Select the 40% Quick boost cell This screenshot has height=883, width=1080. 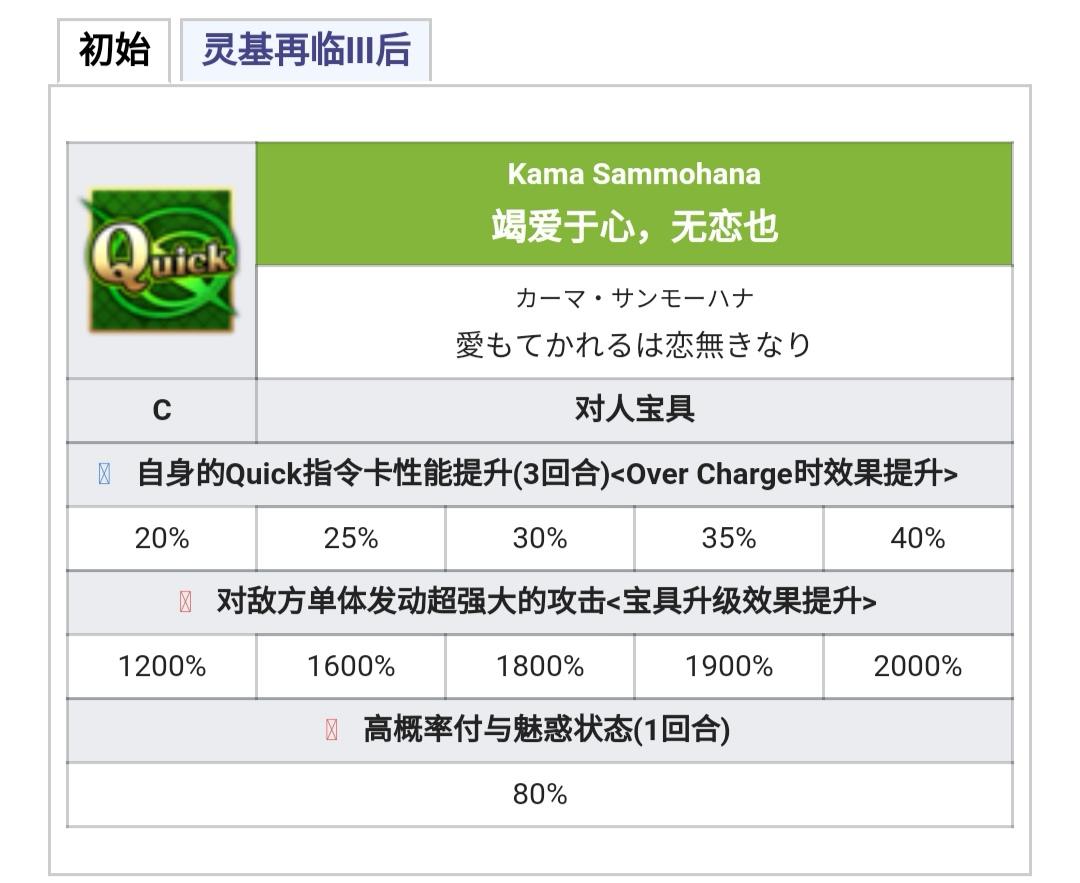918,539
